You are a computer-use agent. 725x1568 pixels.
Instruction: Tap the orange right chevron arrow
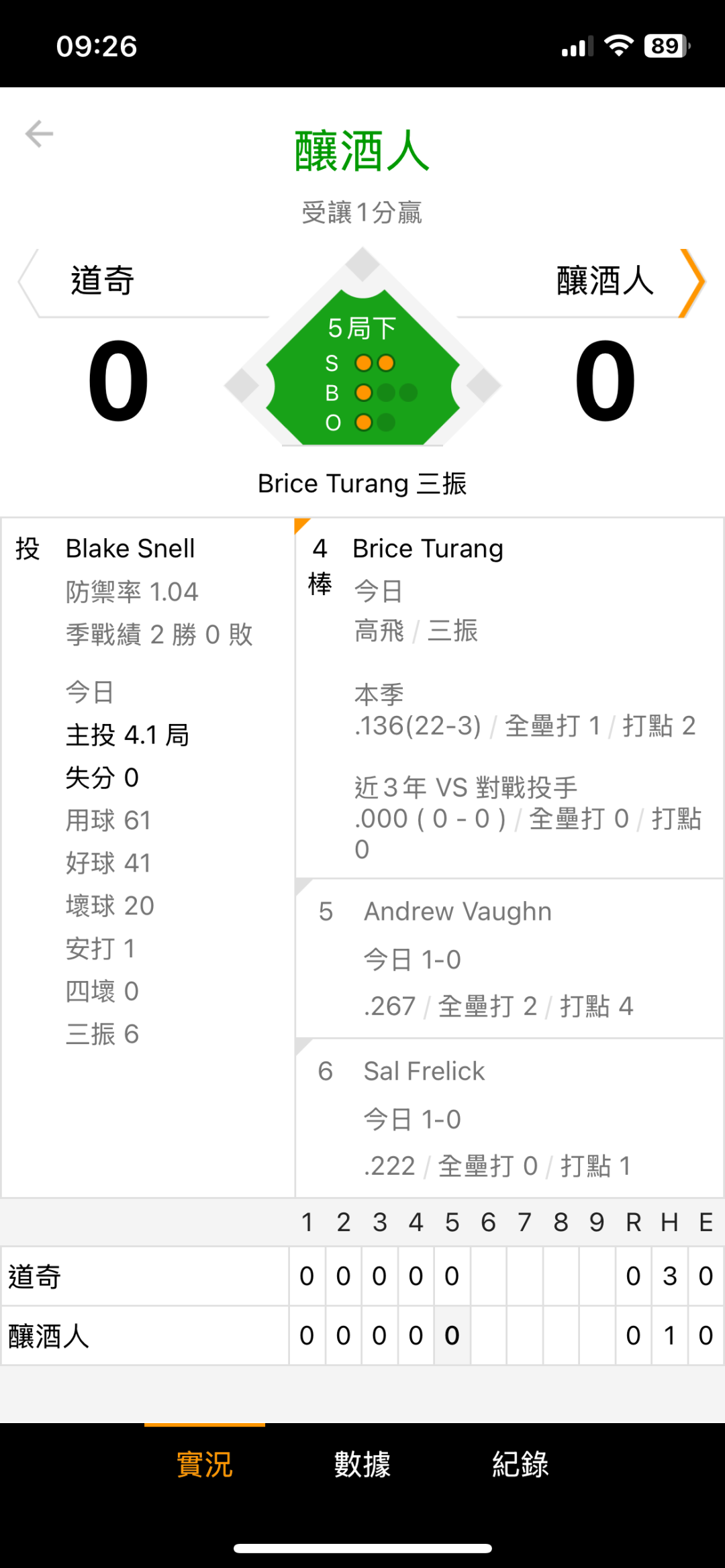(x=692, y=282)
